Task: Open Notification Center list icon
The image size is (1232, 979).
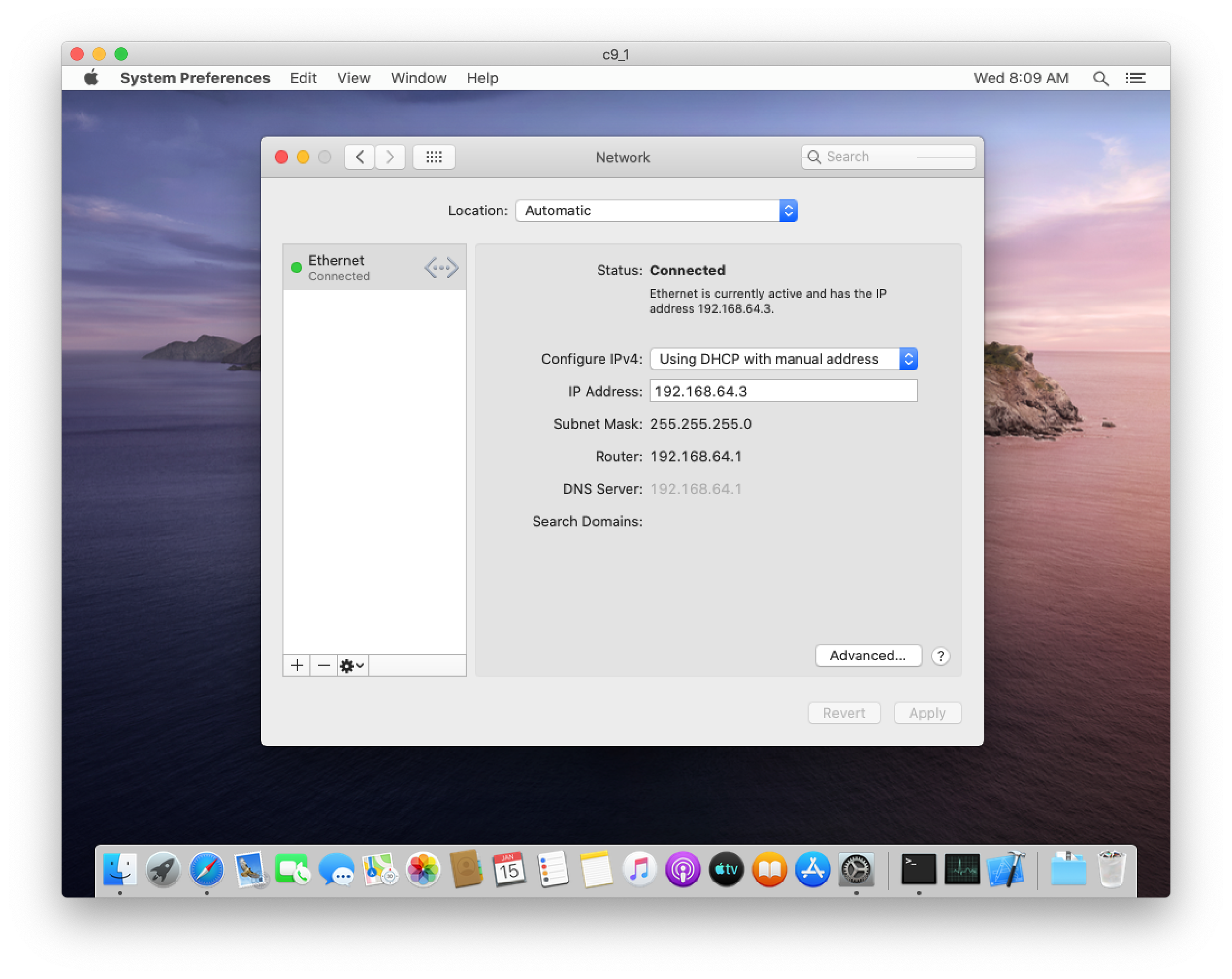Action: click(x=1136, y=78)
